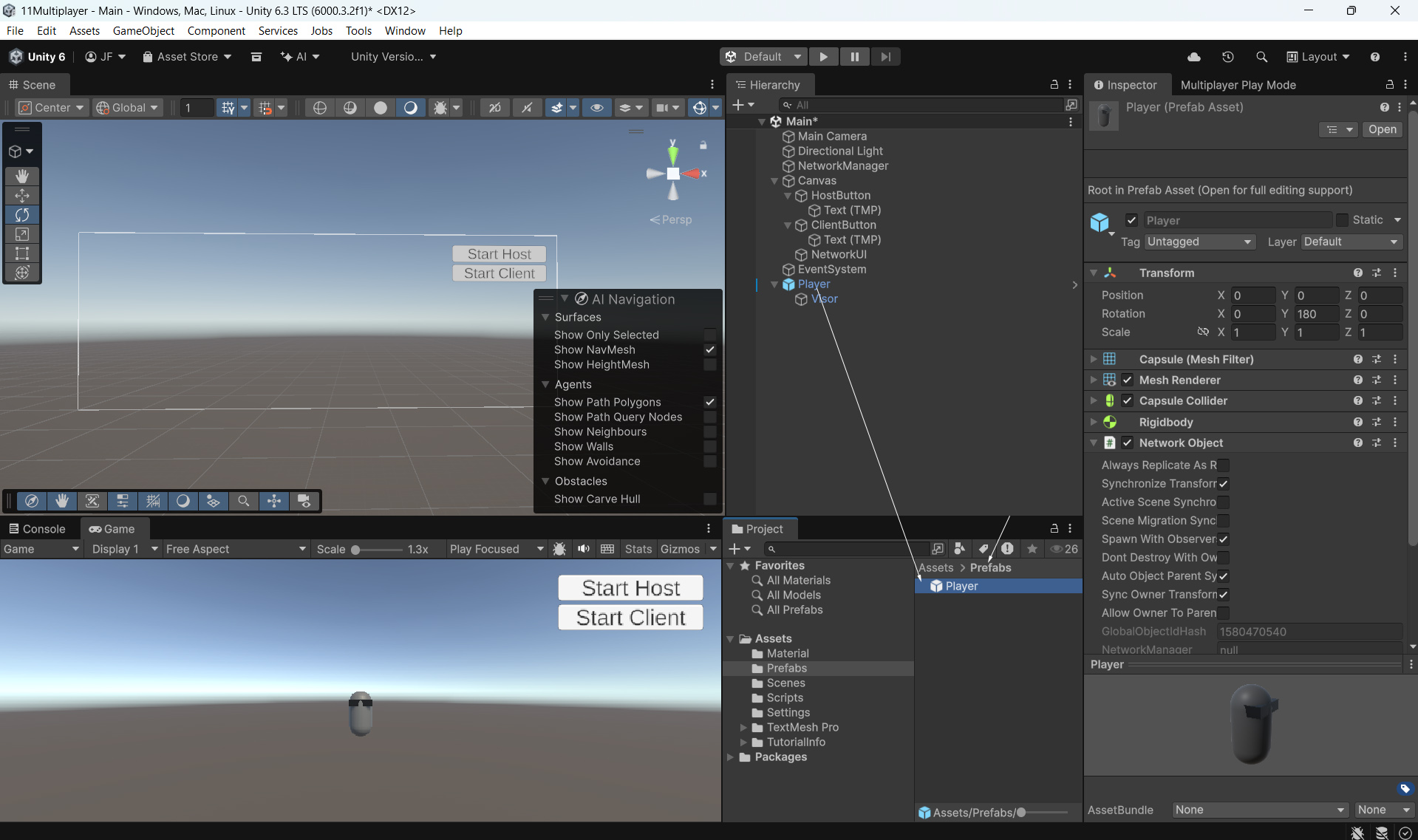Select the Rotate tool in Scene

[x=22, y=215]
